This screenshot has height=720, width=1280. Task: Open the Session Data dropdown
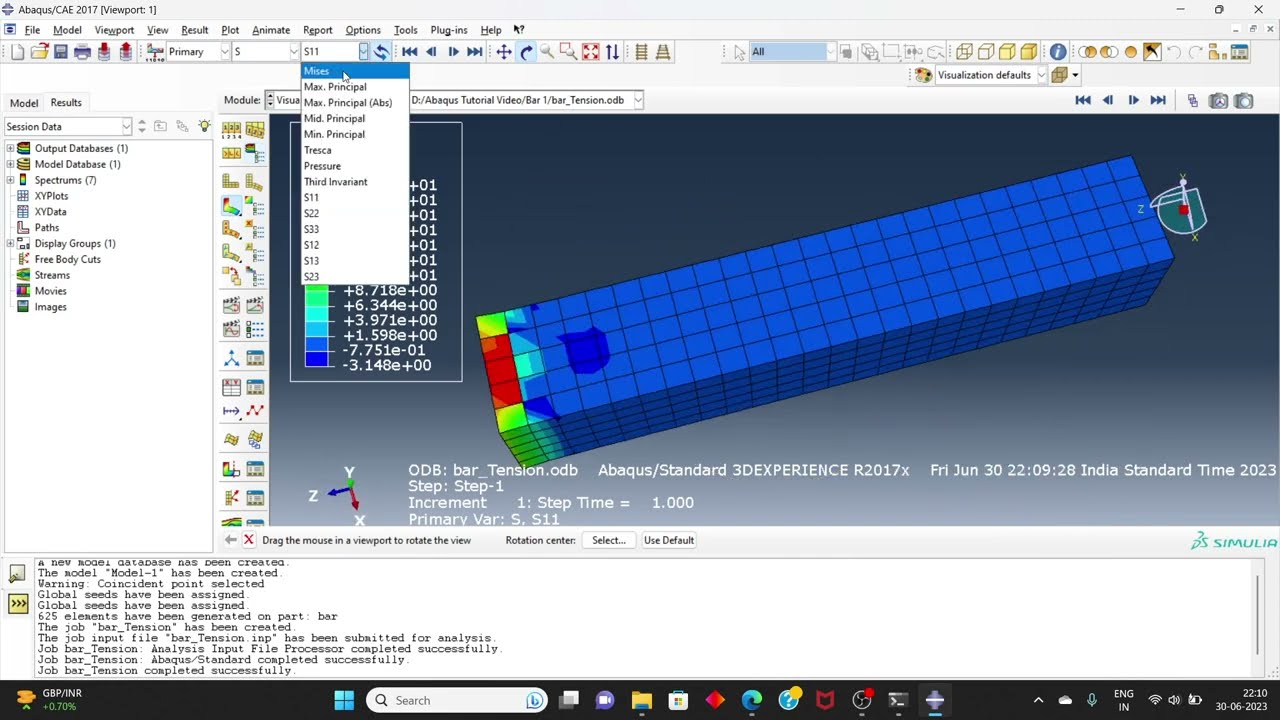(x=126, y=126)
